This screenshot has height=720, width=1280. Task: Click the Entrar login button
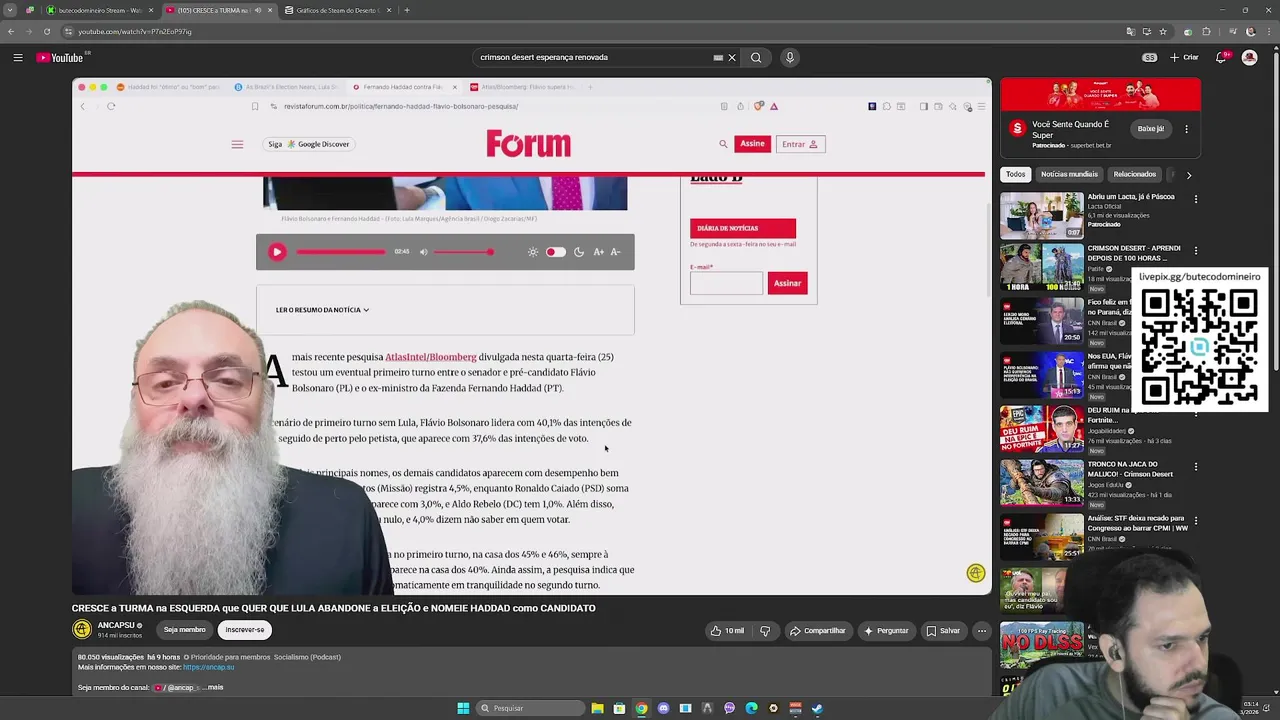pos(800,144)
